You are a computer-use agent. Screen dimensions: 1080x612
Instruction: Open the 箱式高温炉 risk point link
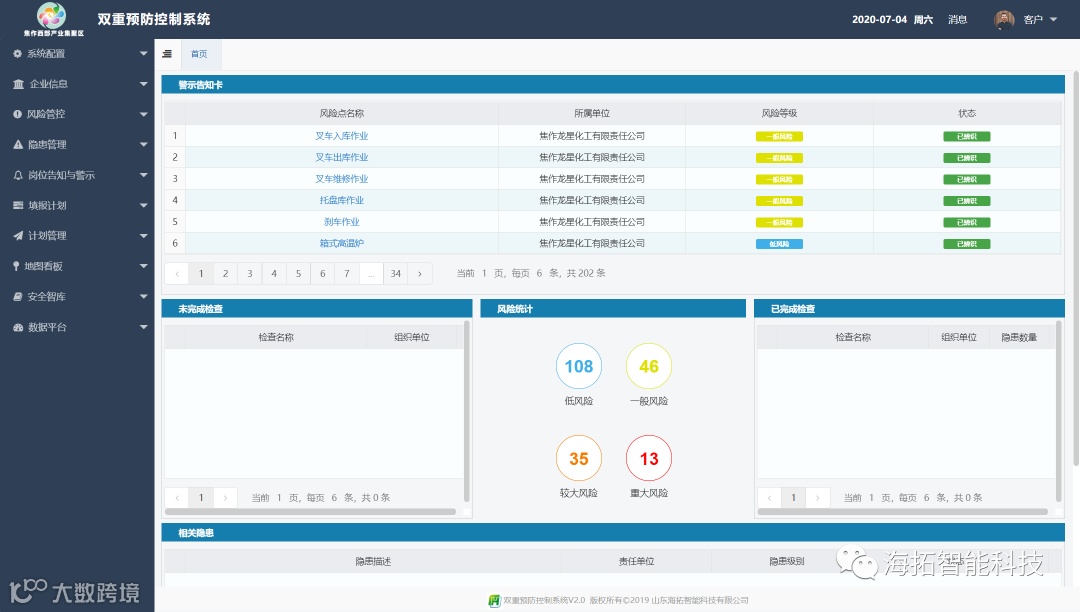pos(342,244)
